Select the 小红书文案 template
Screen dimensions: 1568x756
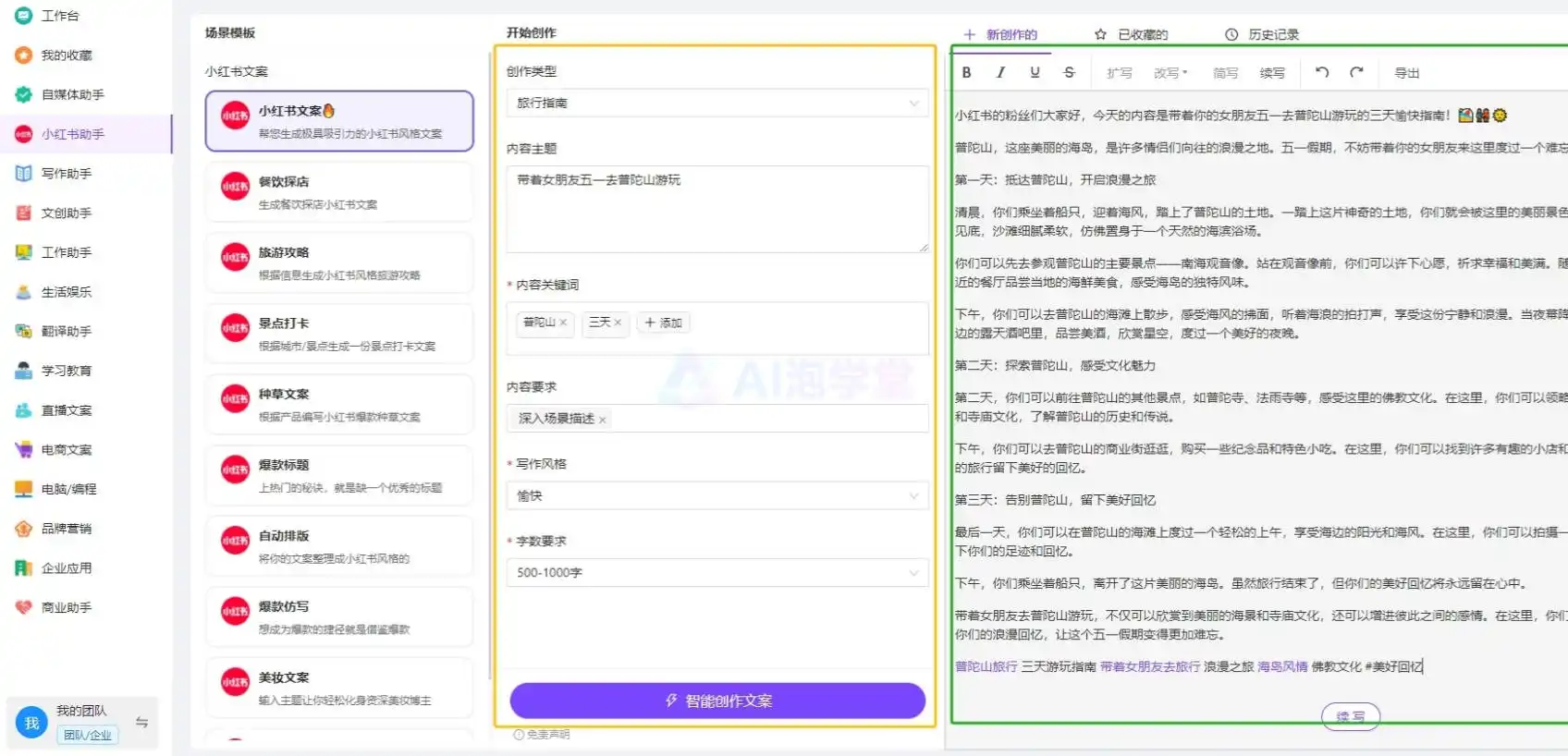(339, 121)
